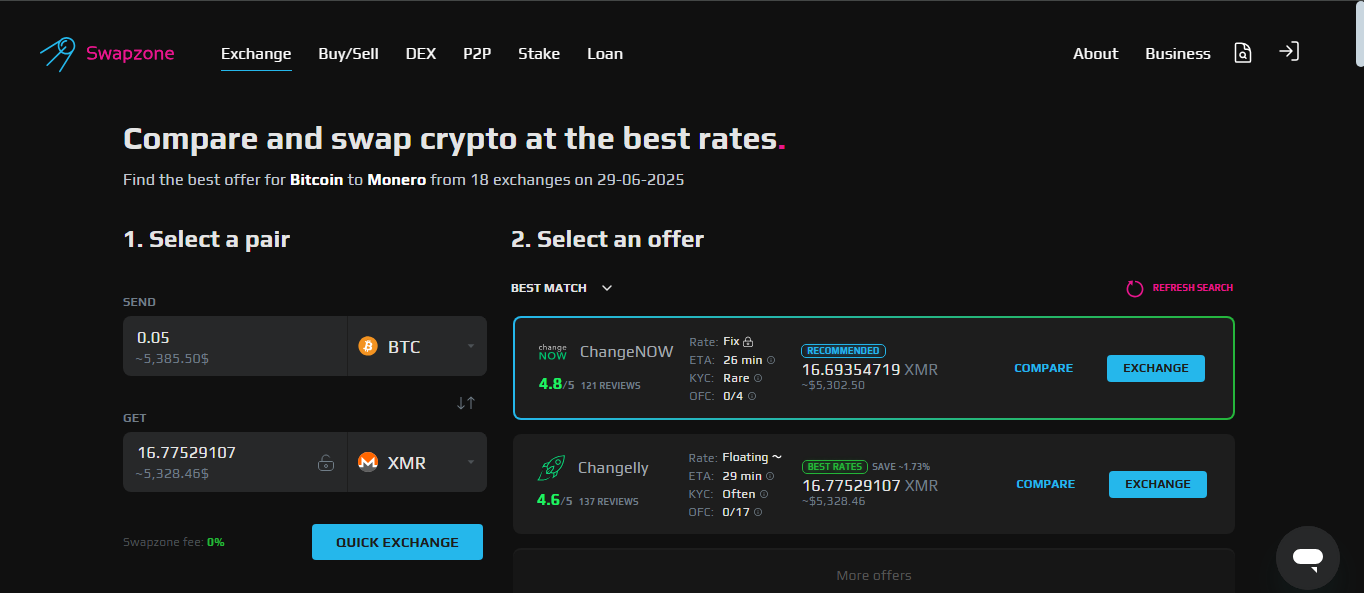1364x593 pixels.
Task: Click Compare for ChangeNOW offer
Action: (1043, 368)
